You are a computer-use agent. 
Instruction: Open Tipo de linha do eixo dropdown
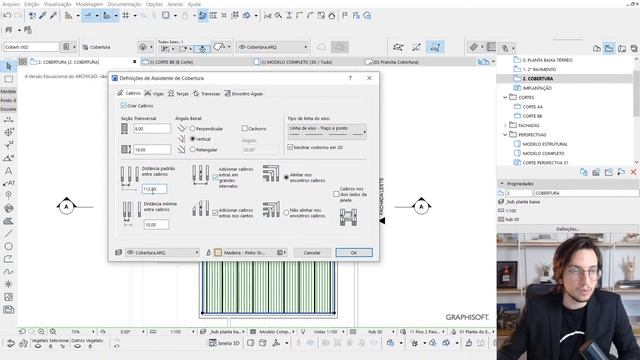pos(327,132)
